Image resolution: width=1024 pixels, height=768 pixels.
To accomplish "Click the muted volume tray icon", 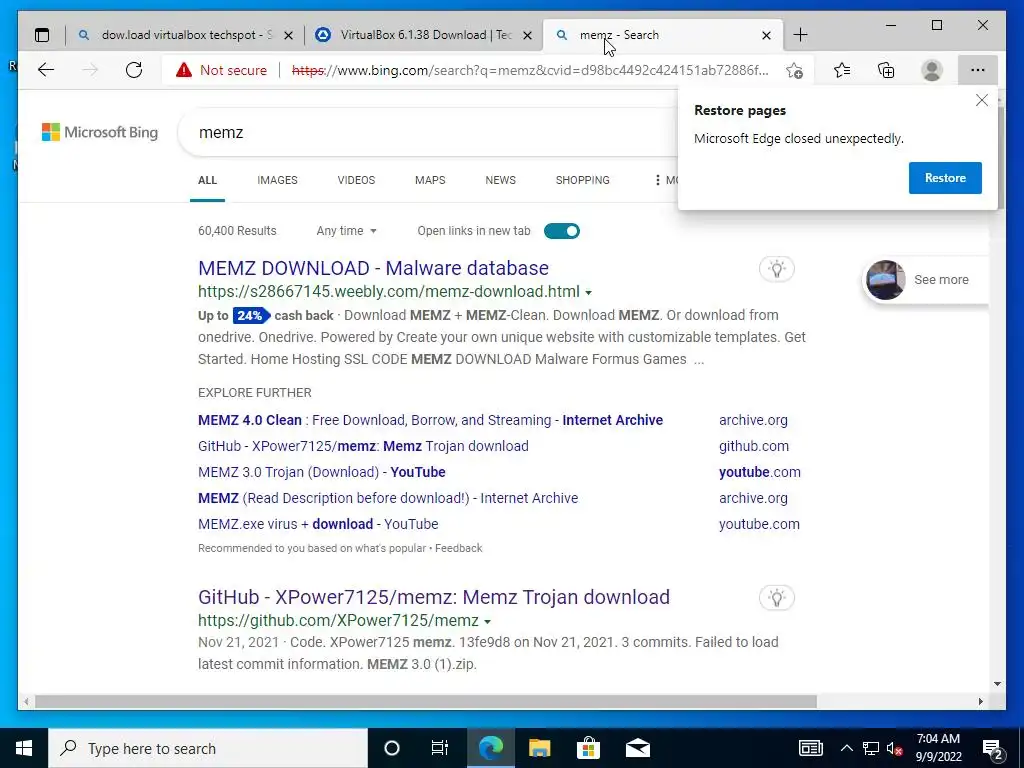I will pyautogui.click(x=895, y=748).
